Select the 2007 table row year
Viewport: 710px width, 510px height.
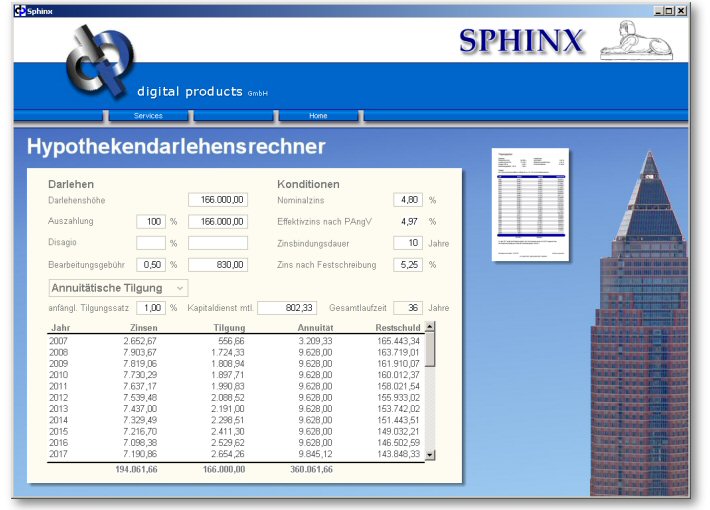(x=58, y=341)
